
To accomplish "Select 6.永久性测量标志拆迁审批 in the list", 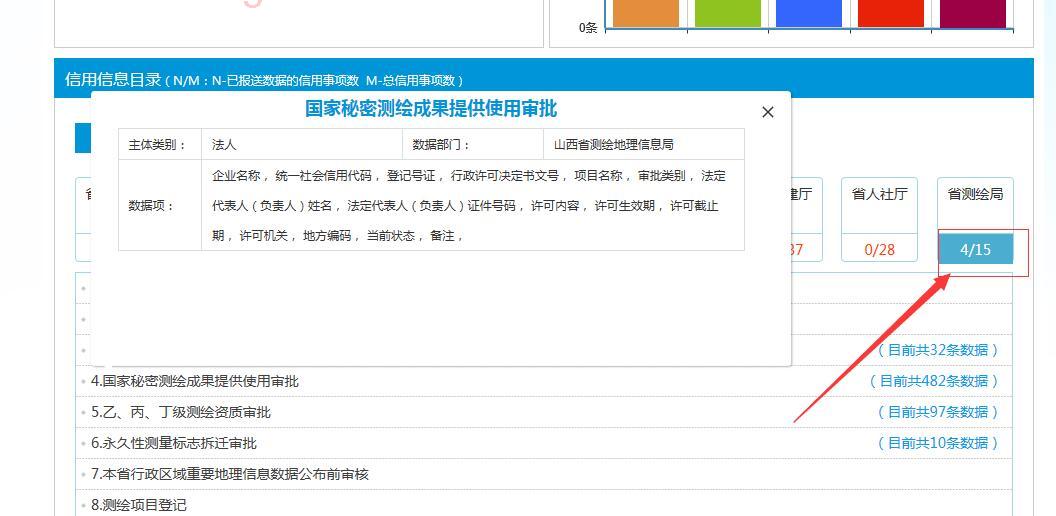I will point(174,443).
